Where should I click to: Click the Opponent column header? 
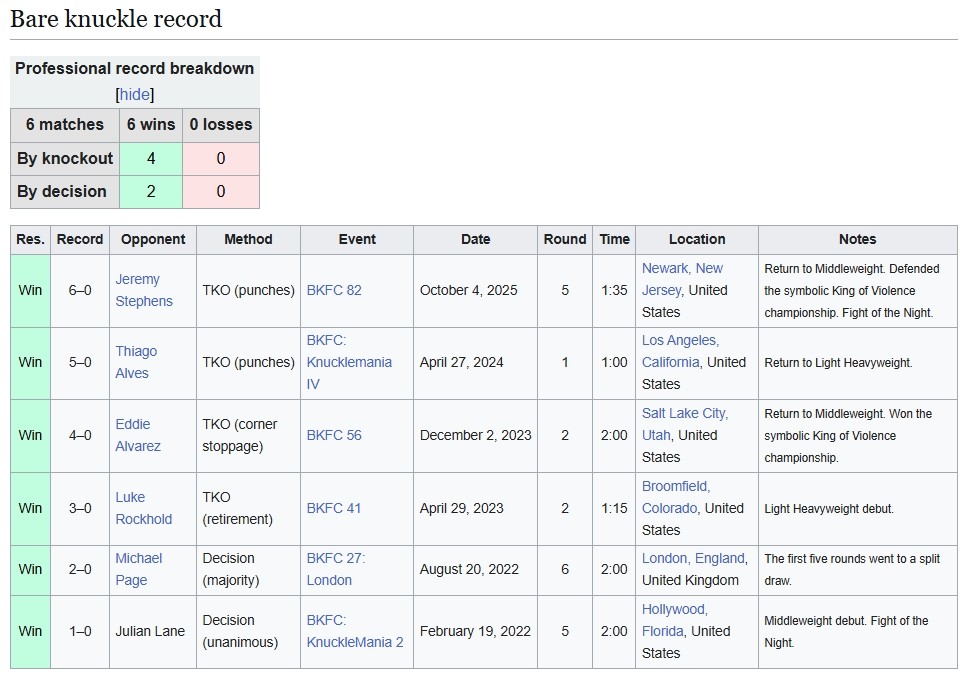coord(153,240)
